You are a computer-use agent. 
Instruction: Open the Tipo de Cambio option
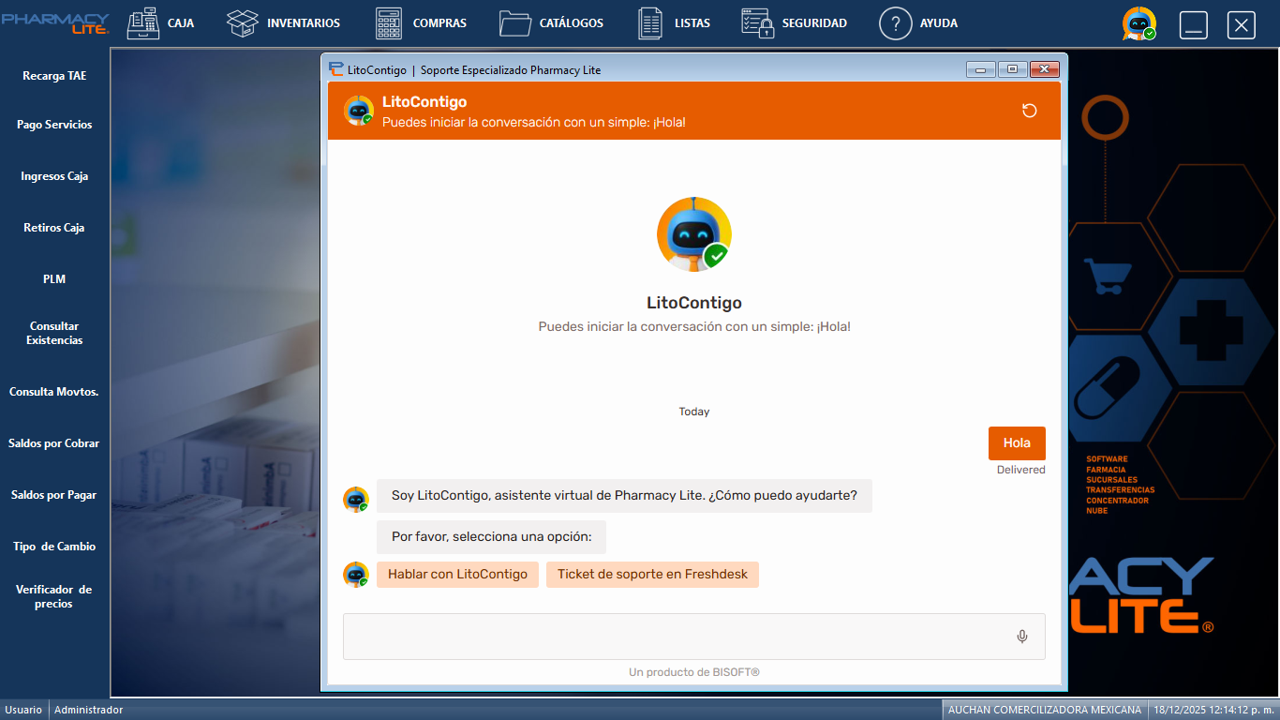point(54,546)
